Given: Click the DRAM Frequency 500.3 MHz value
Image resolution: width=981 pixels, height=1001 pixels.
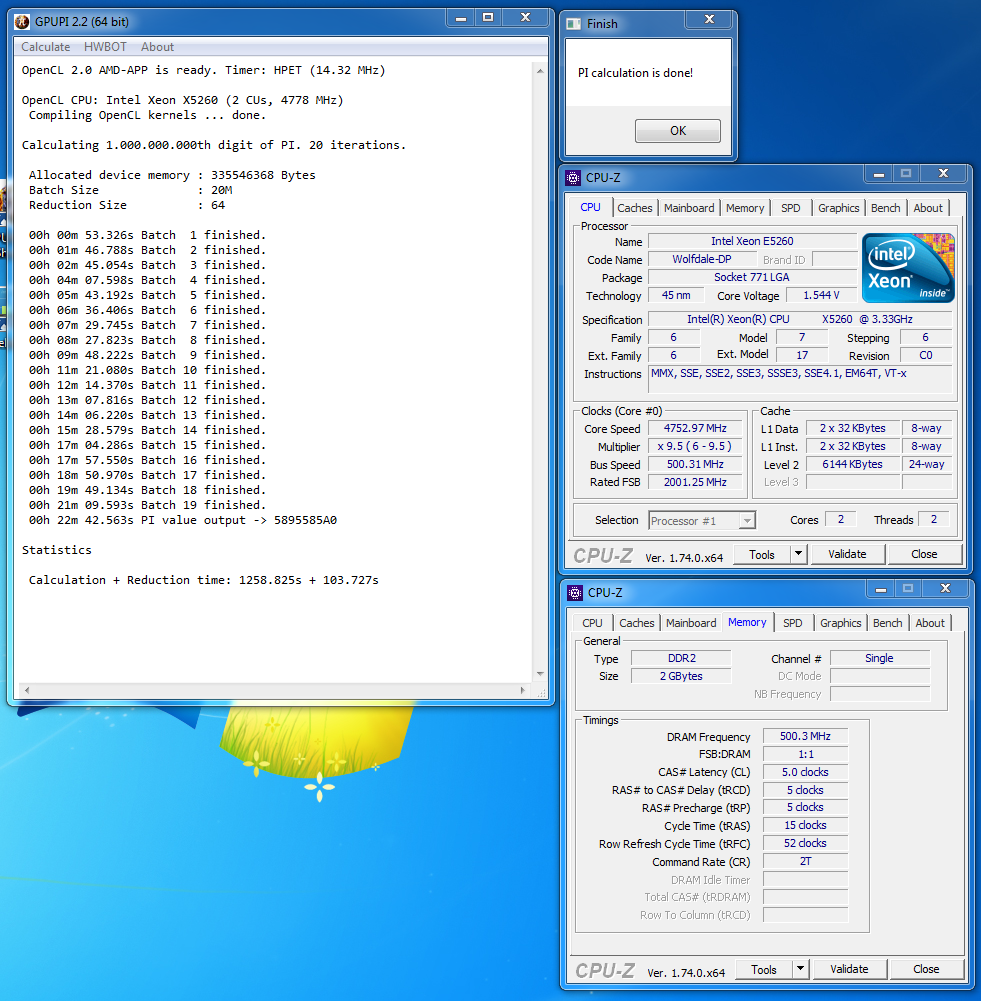Looking at the screenshot, I should (805, 736).
